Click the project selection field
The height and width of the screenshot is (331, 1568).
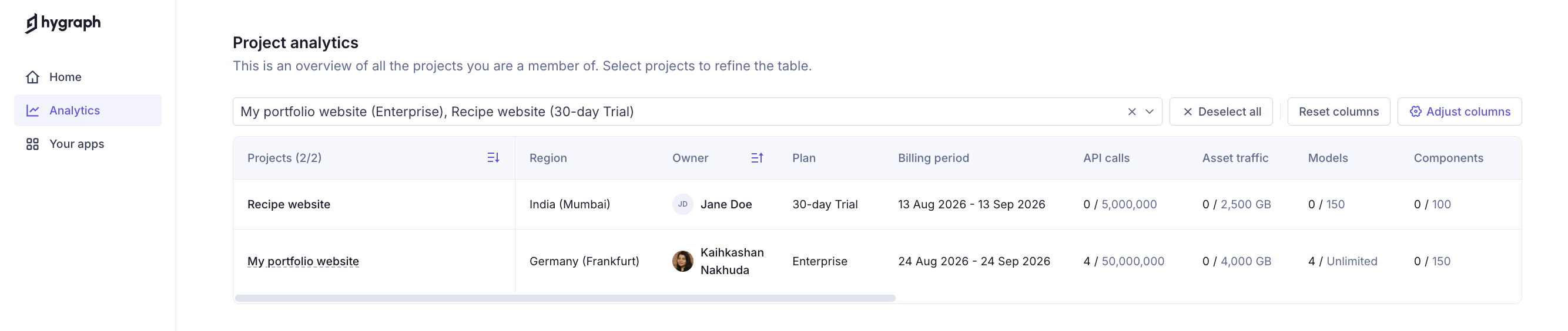(697, 112)
